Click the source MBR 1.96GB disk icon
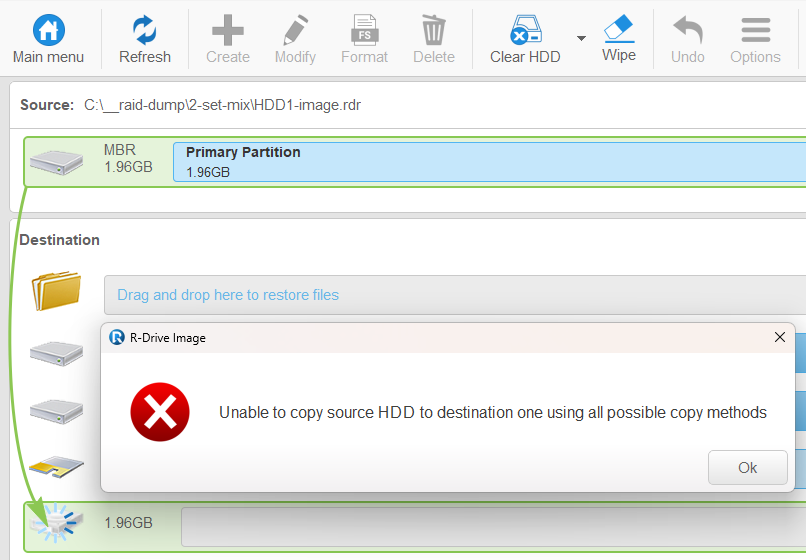806x560 pixels. point(56,162)
